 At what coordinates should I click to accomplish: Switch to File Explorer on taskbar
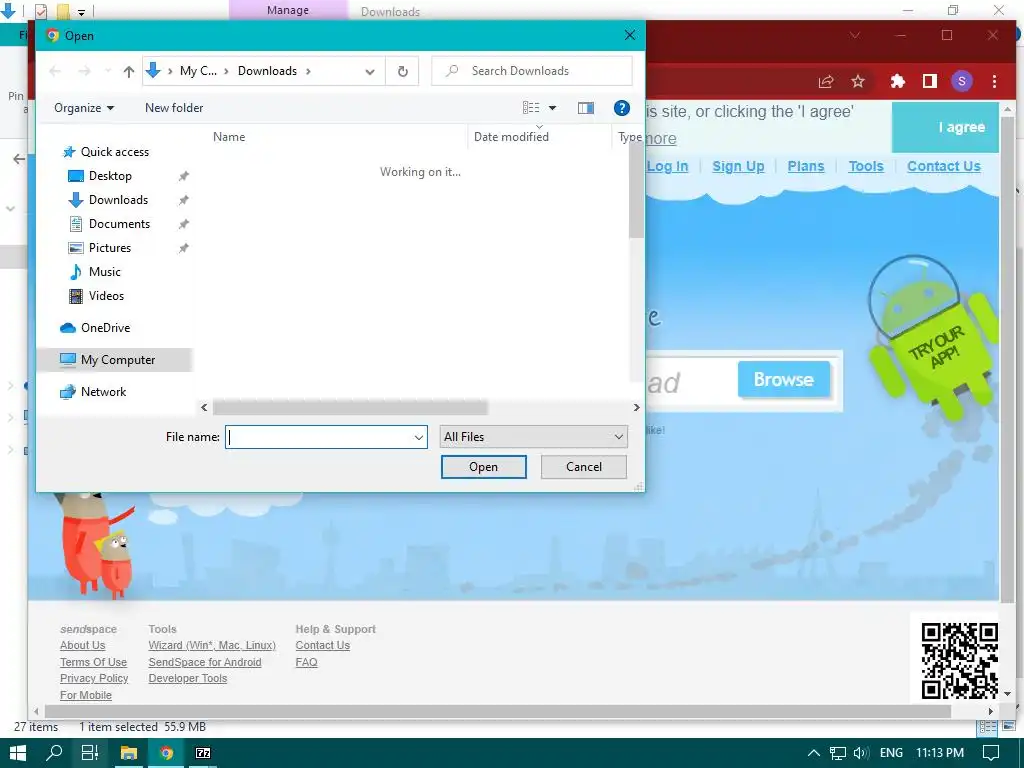(x=129, y=753)
